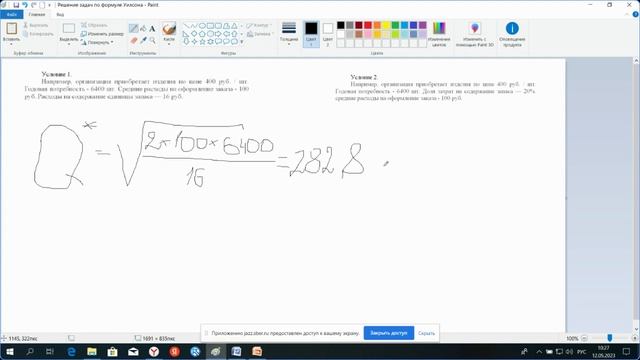640x360 pixels.
Task: Choose the Line shape
Action: coord(186,26)
